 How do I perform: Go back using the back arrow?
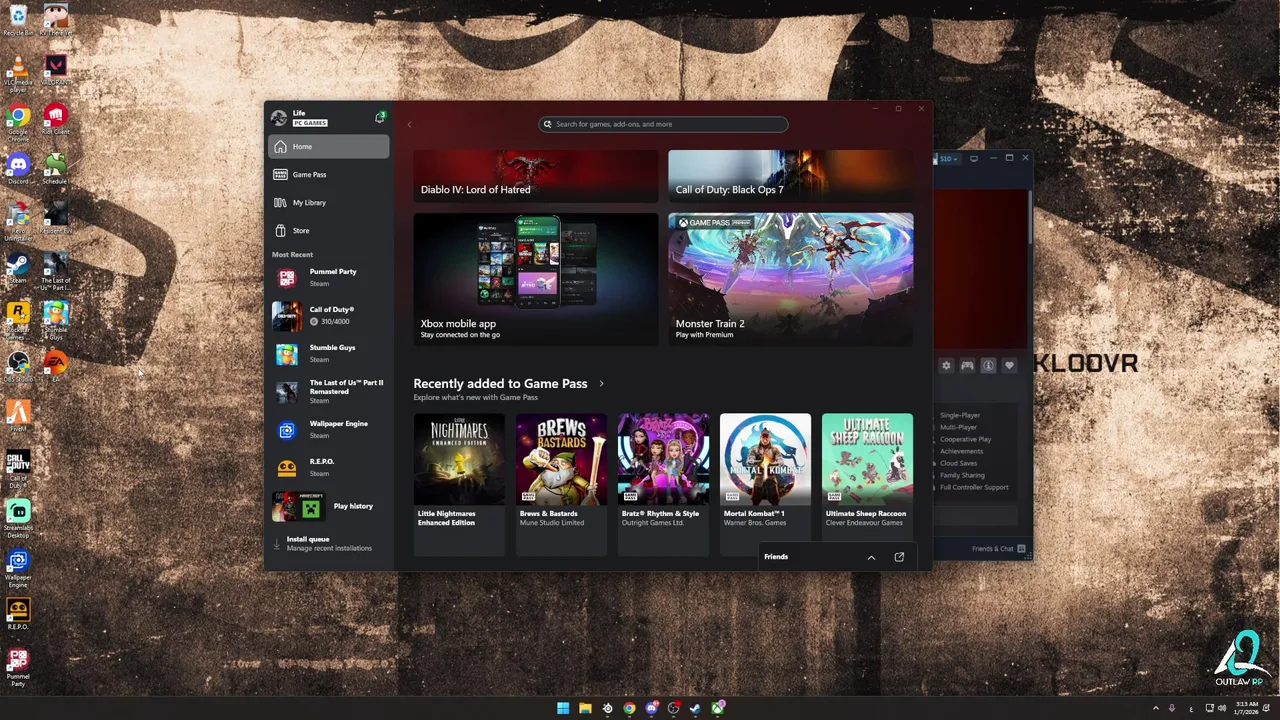pos(409,124)
